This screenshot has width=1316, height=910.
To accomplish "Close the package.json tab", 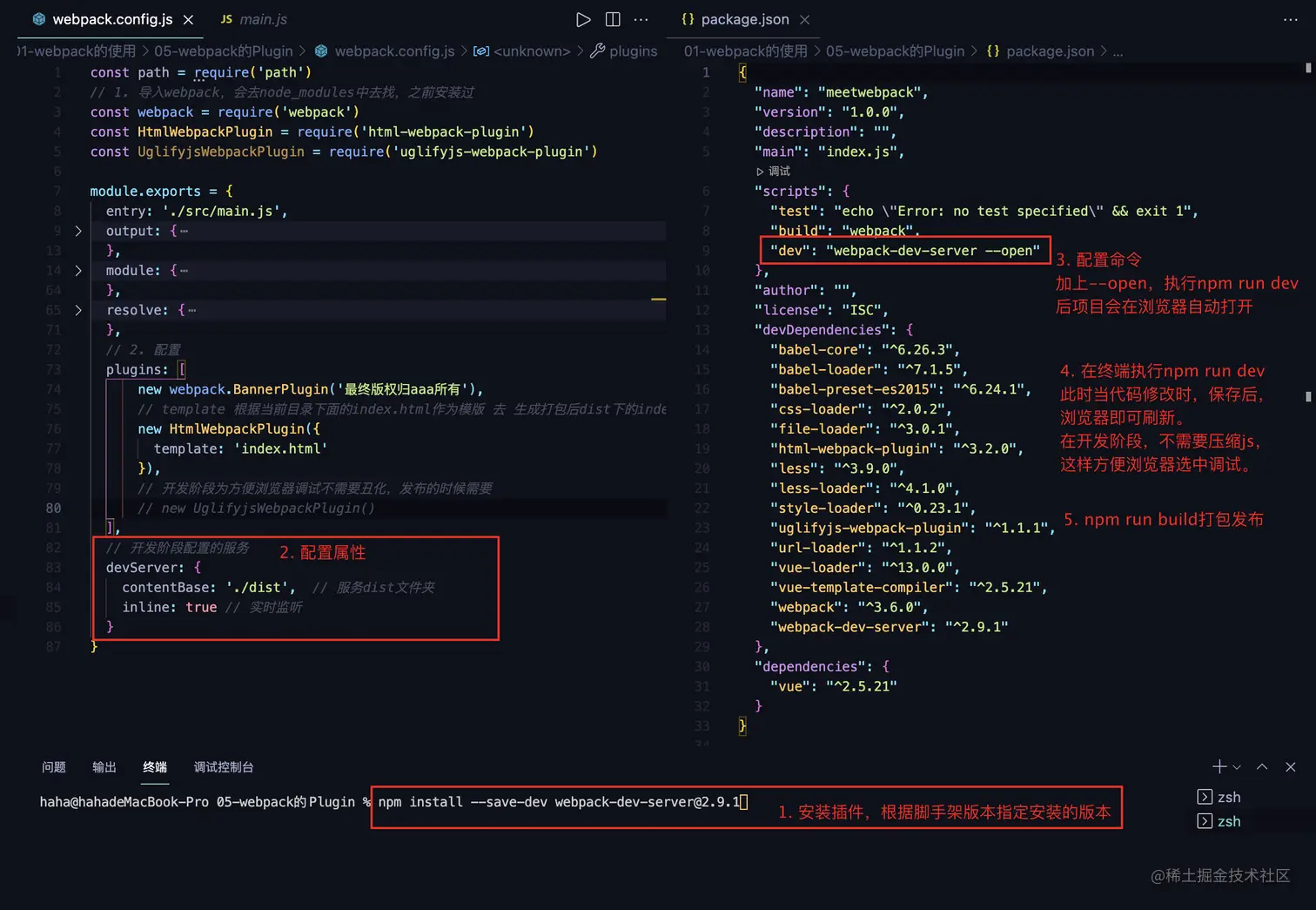I will (x=805, y=19).
